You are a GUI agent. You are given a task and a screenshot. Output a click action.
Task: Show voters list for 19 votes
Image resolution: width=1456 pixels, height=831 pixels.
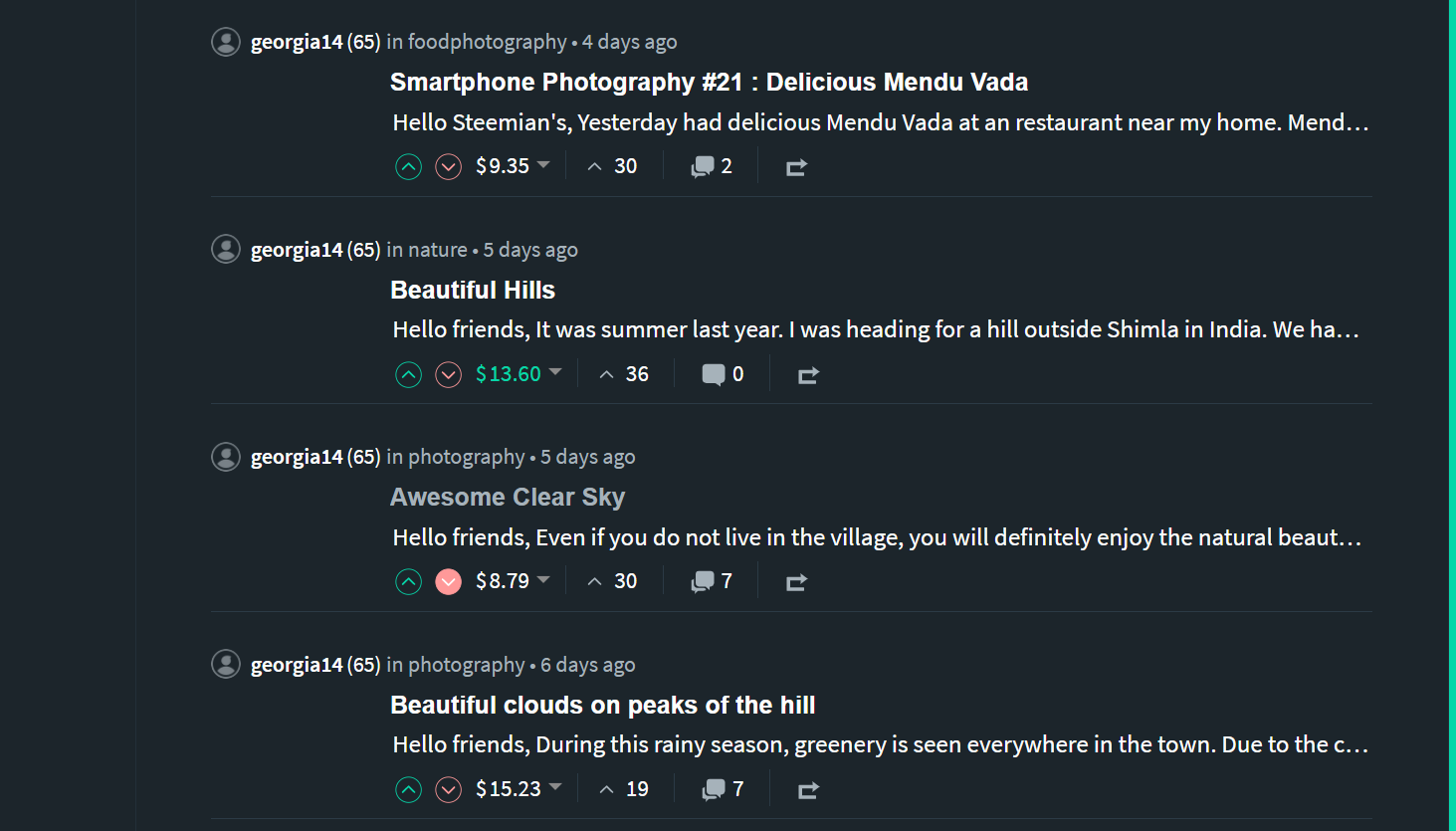(624, 790)
